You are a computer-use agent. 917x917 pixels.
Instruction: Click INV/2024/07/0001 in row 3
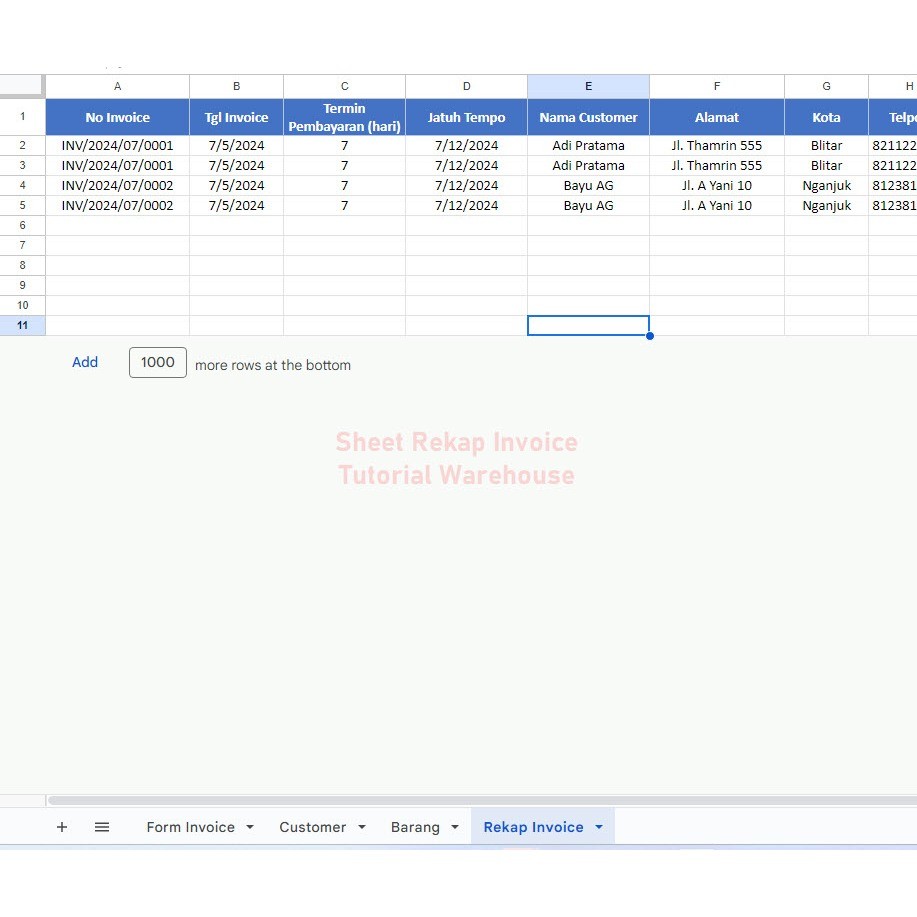point(118,166)
